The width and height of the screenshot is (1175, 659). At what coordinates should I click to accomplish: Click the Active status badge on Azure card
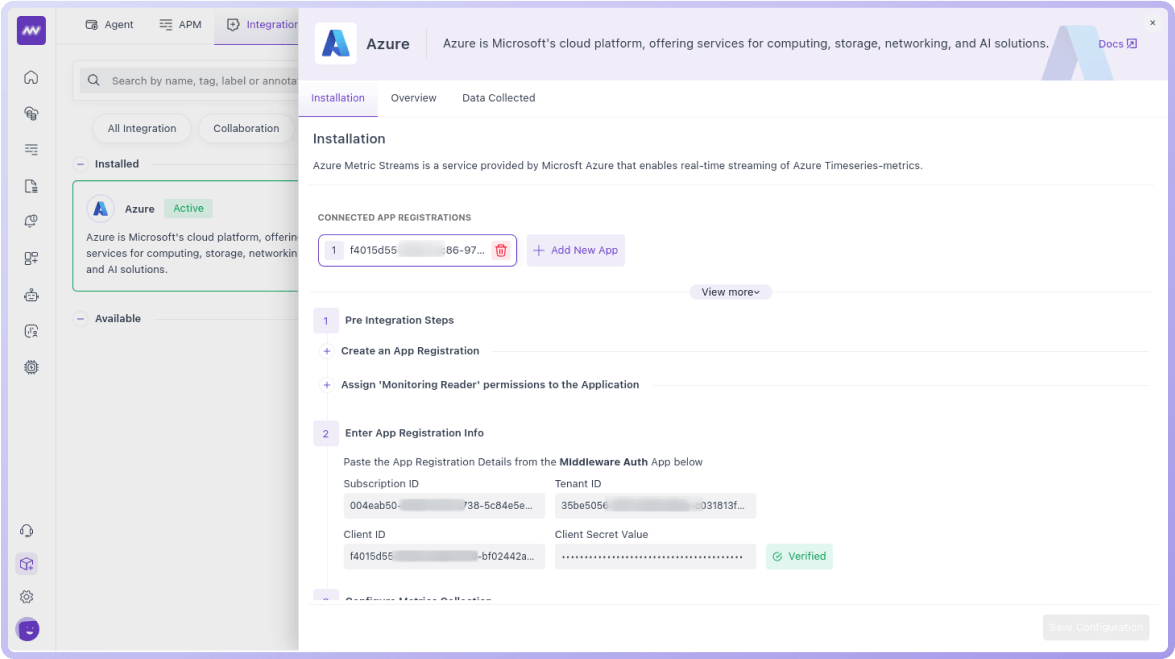tap(189, 208)
